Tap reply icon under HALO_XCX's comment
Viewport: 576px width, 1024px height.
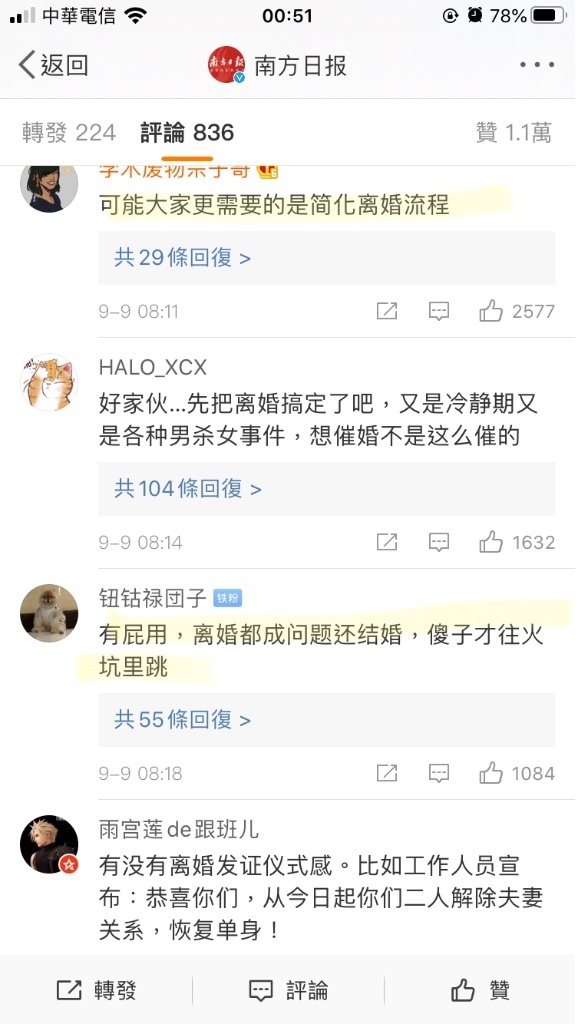pyautogui.click(x=439, y=542)
